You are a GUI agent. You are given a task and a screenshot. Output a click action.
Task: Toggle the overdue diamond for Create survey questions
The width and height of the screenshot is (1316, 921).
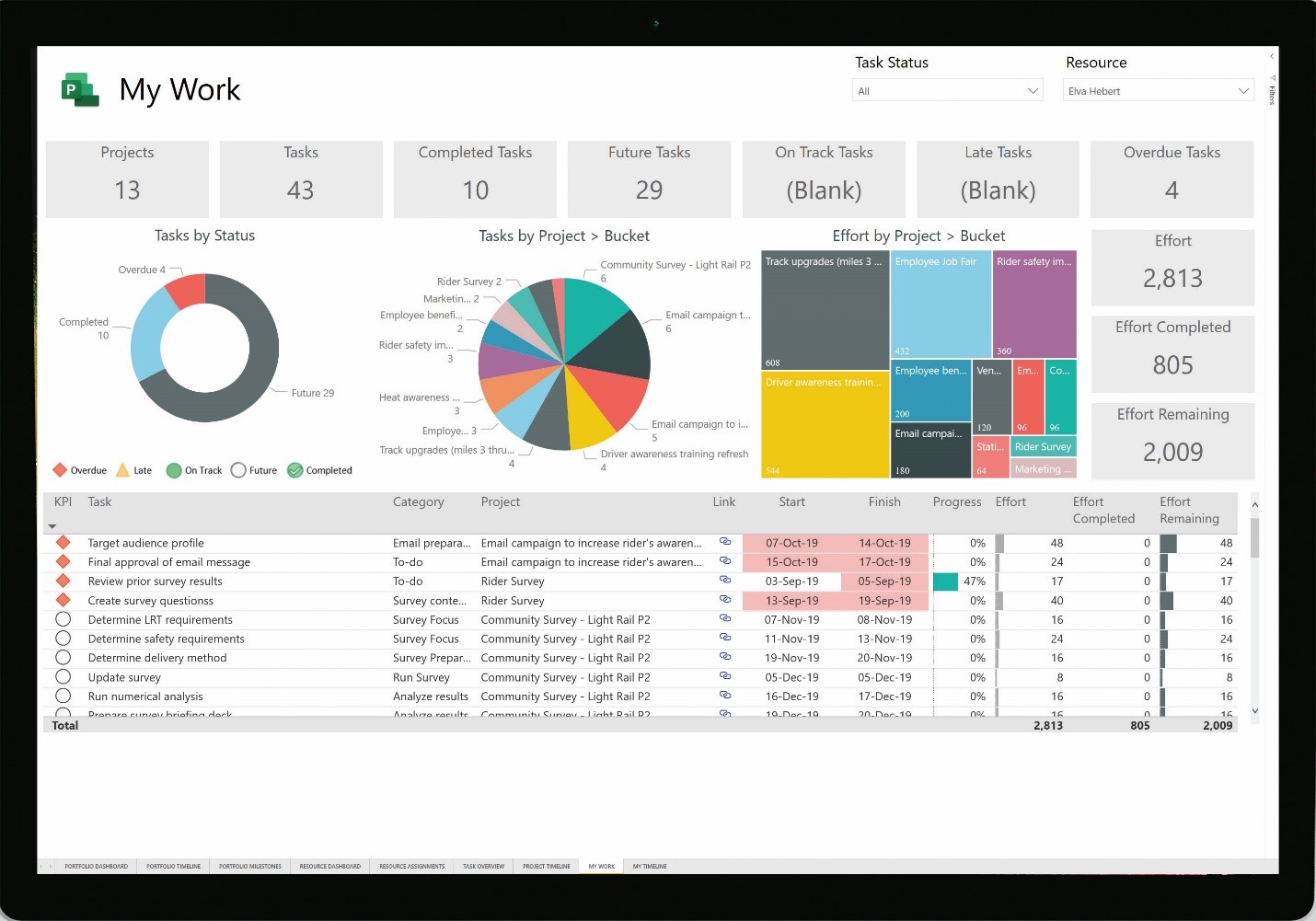tap(63, 600)
